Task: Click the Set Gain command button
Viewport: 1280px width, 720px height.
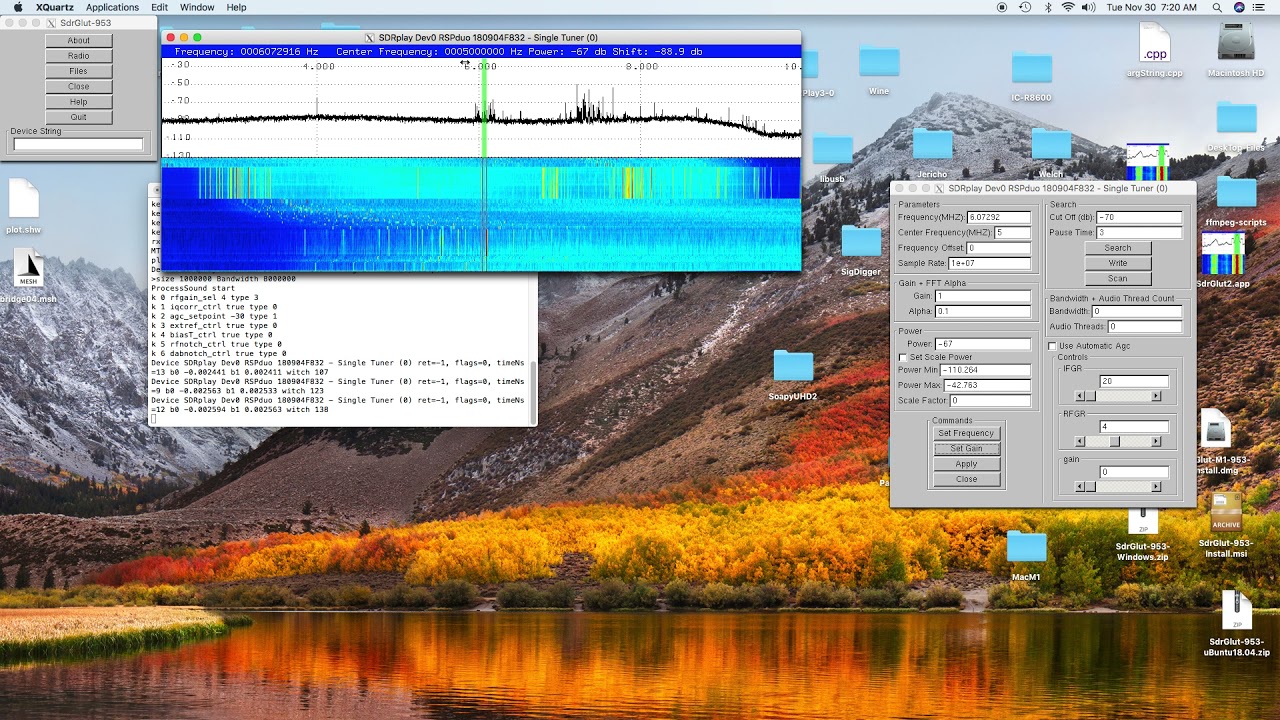Action: pos(966,449)
